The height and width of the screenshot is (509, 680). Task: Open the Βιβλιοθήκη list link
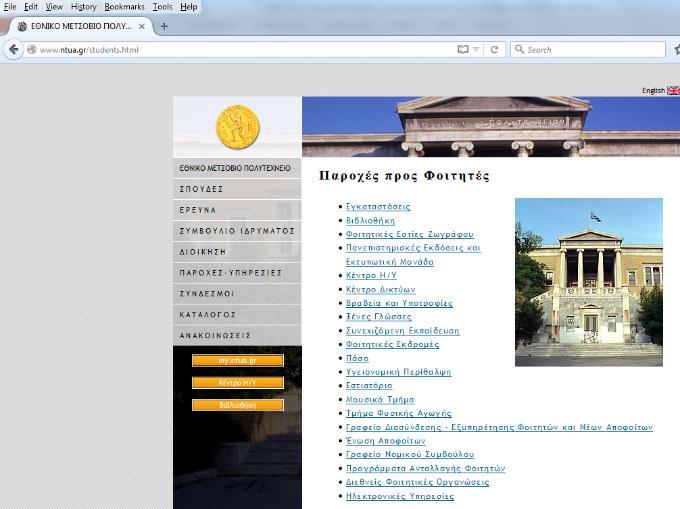point(370,220)
